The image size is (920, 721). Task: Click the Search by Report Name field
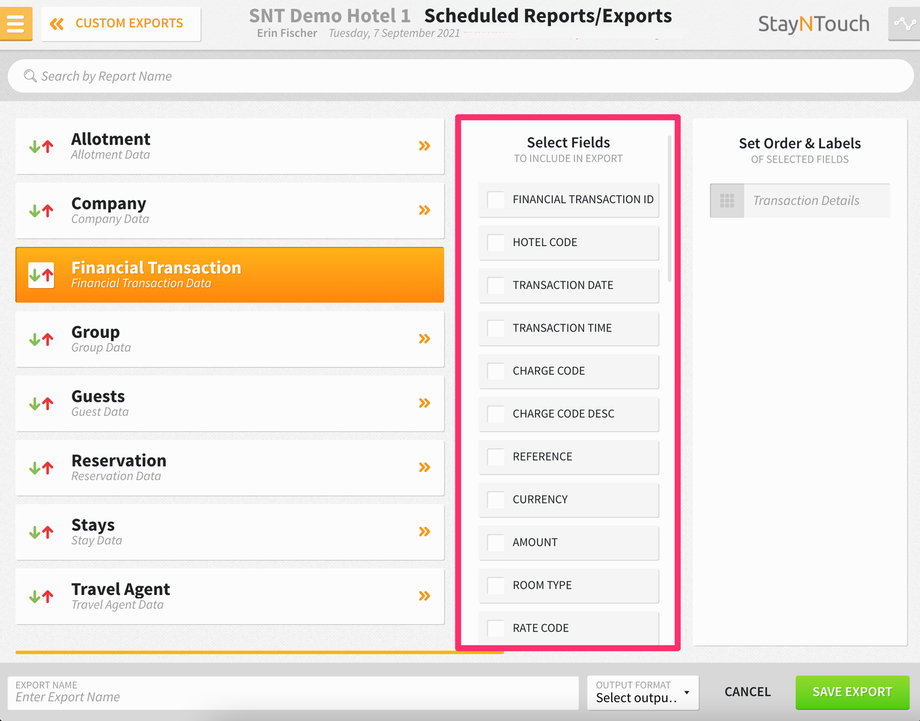[x=461, y=76]
